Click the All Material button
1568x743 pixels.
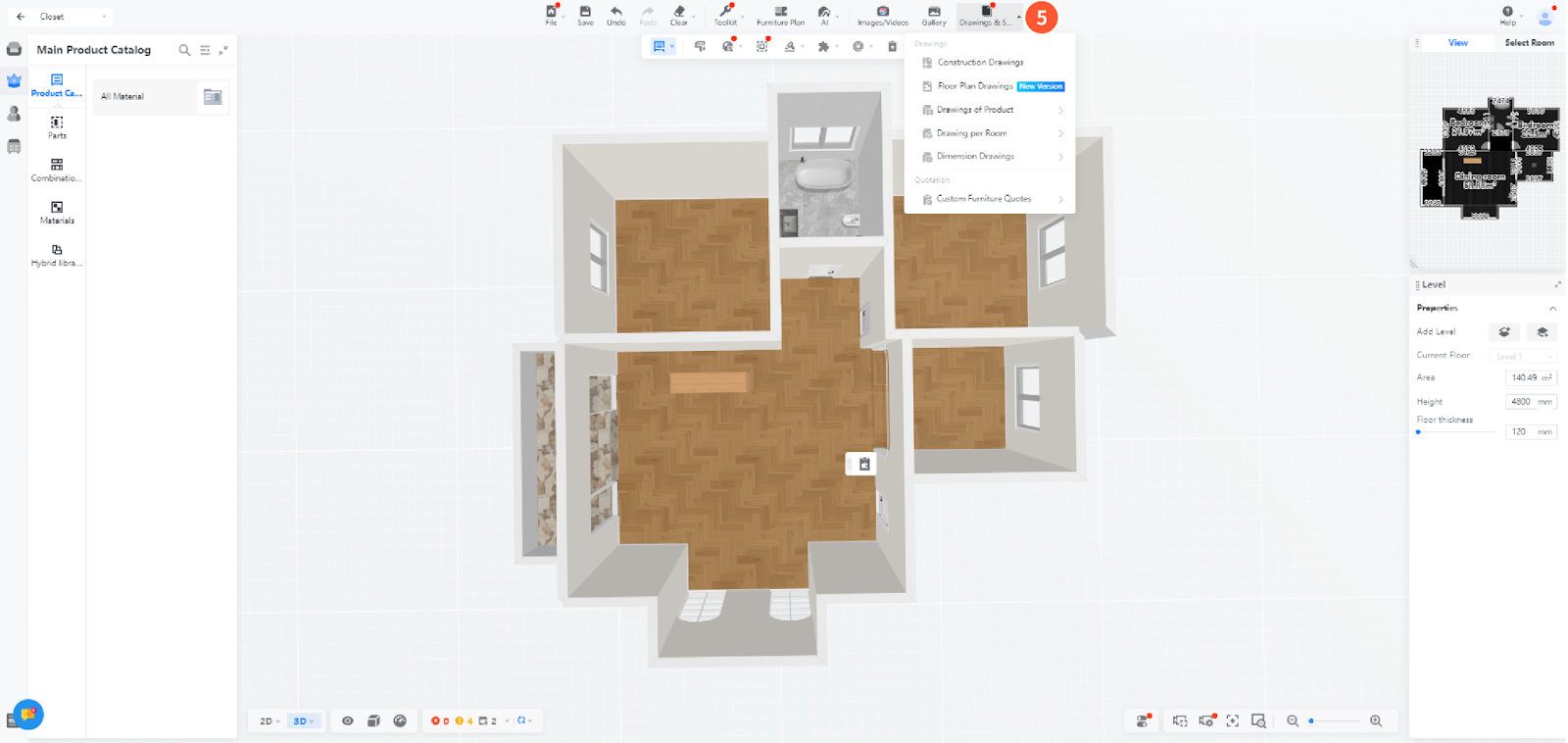point(145,96)
